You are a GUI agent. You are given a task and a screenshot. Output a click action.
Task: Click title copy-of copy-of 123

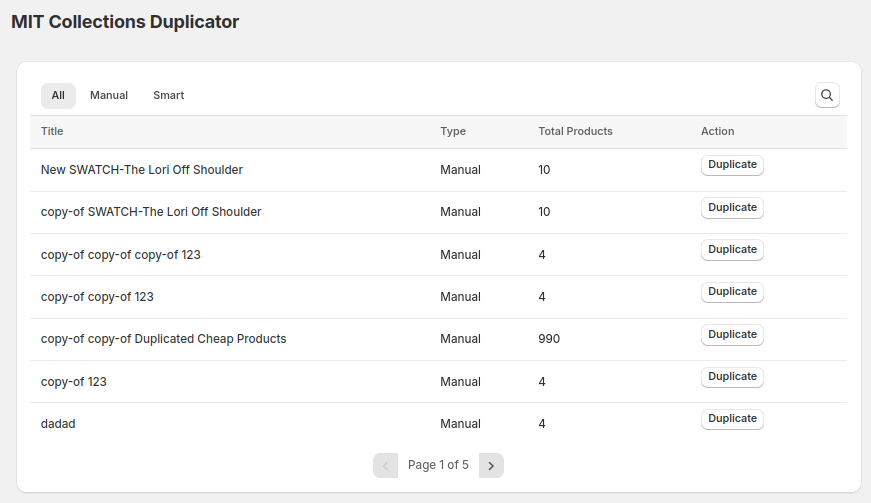[x=97, y=297]
